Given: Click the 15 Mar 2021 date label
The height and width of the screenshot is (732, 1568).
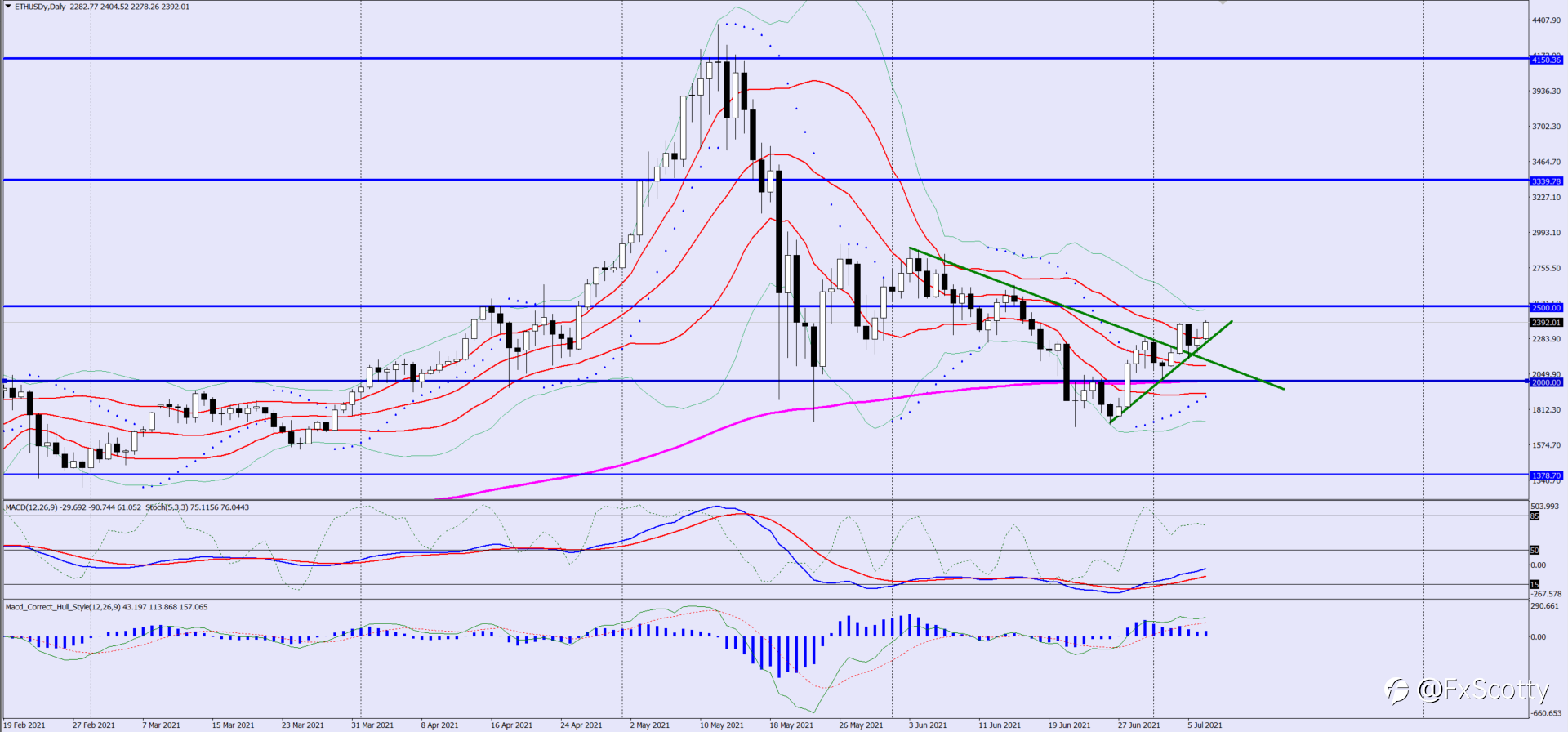Looking at the screenshot, I should point(234,725).
